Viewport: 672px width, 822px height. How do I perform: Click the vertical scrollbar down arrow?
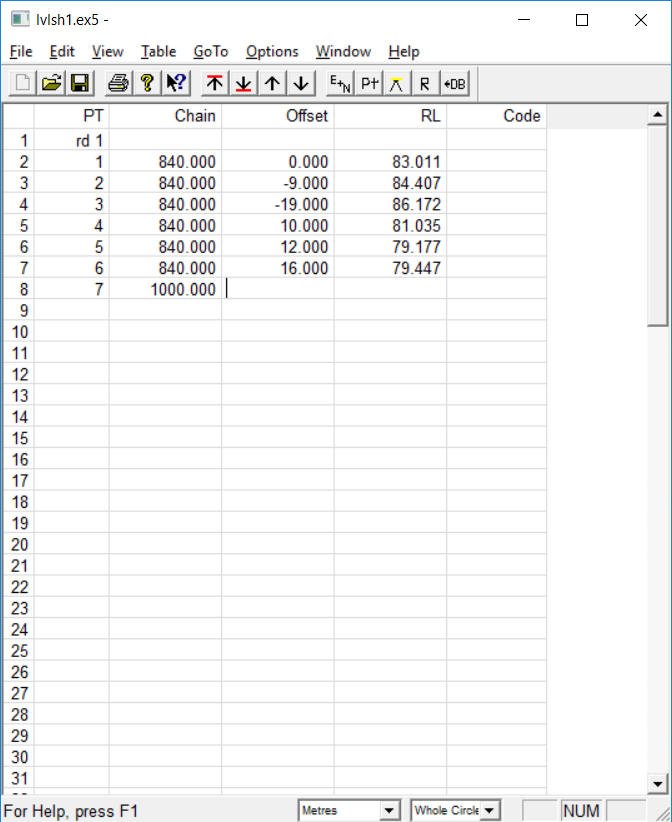(657, 784)
